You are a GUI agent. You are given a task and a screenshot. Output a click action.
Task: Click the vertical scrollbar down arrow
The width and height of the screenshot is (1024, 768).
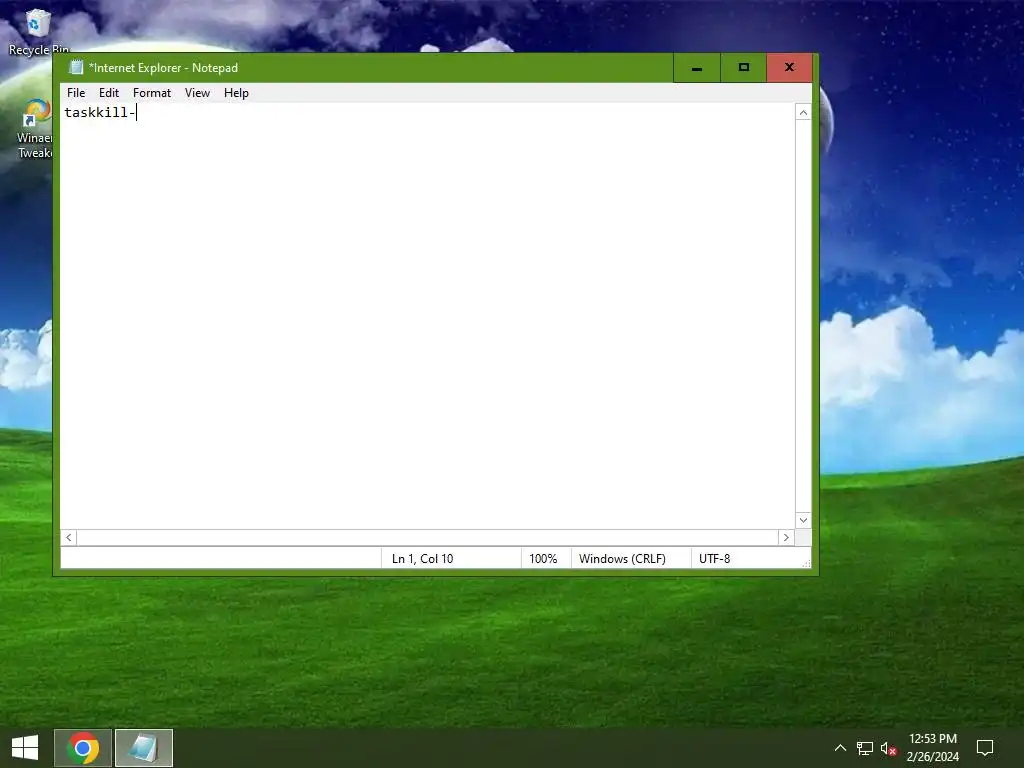click(803, 520)
